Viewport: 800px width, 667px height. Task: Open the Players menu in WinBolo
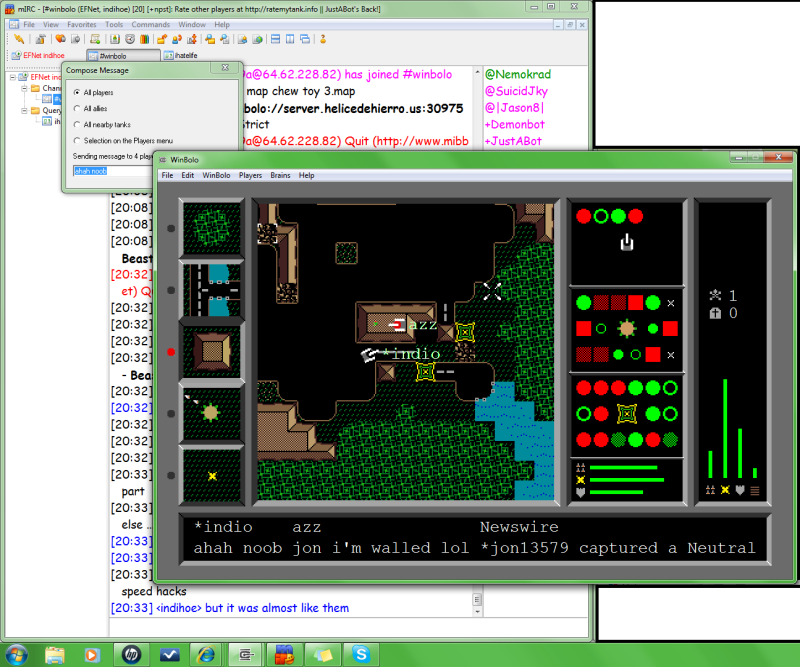click(x=250, y=175)
